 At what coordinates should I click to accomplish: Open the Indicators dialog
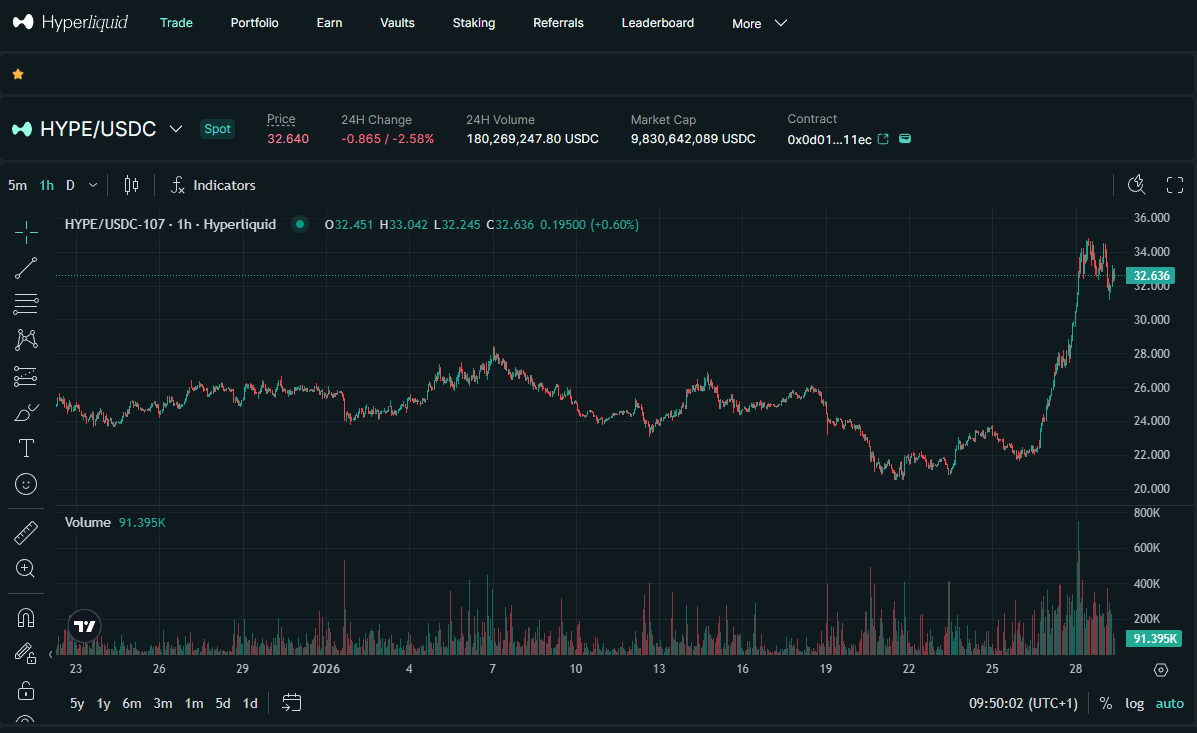[x=213, y=185]
